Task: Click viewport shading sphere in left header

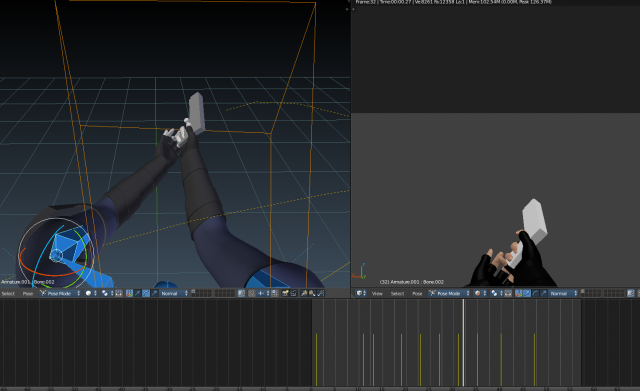Action: (x=89, y=293)
